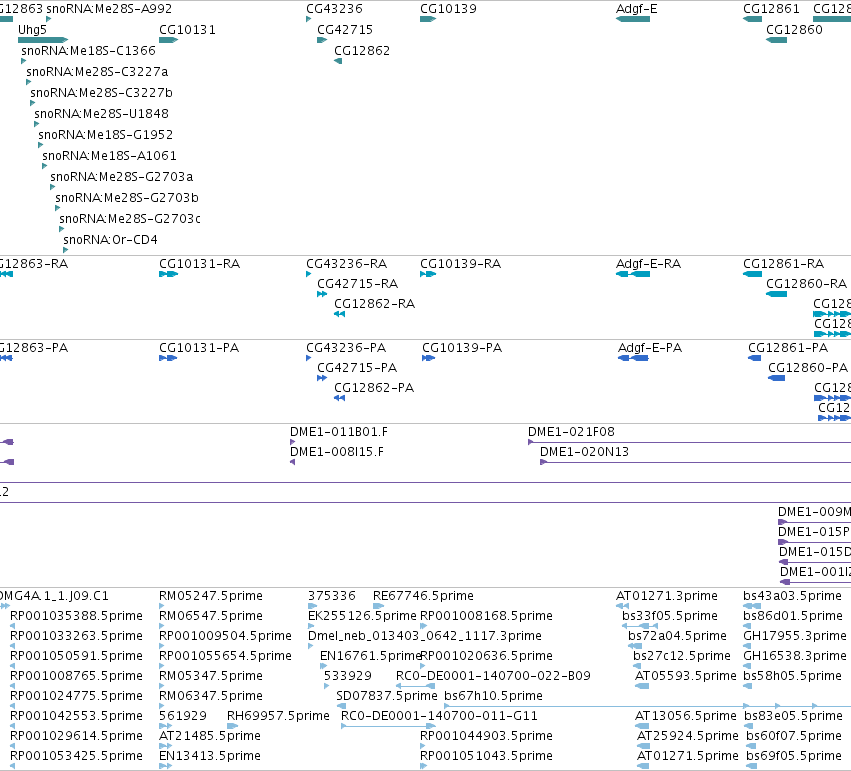Viewport: 851px width, 771px height.
Task: Select the bs67h10.5prime EST
Action: [647, 706]
